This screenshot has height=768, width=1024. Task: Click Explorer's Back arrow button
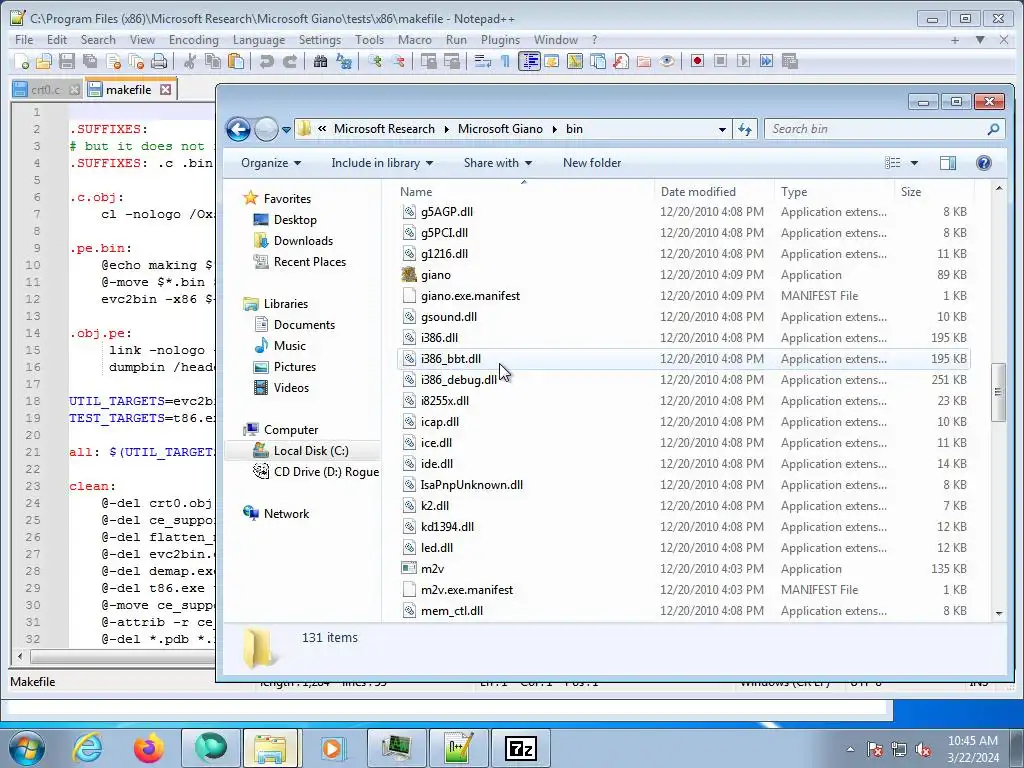[x=238, y=129]
